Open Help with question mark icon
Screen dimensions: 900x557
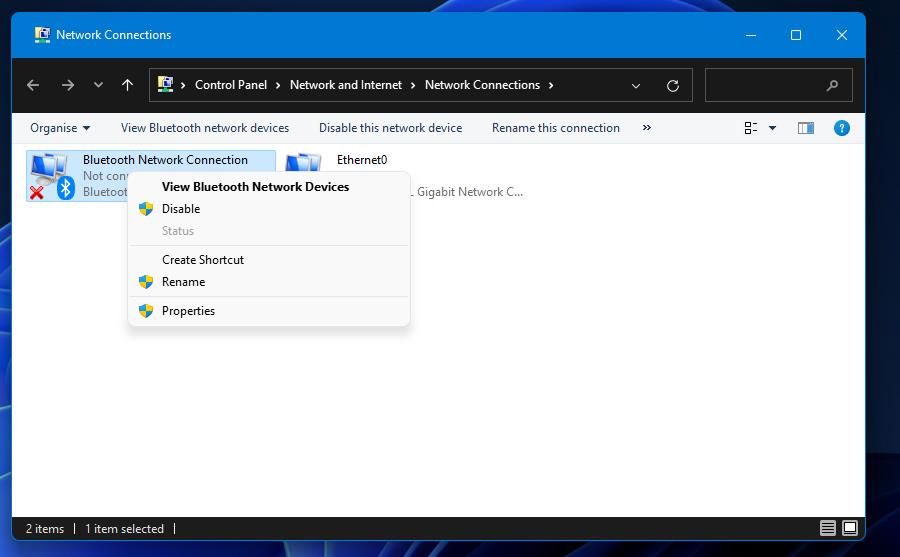(x=841, y=128)
